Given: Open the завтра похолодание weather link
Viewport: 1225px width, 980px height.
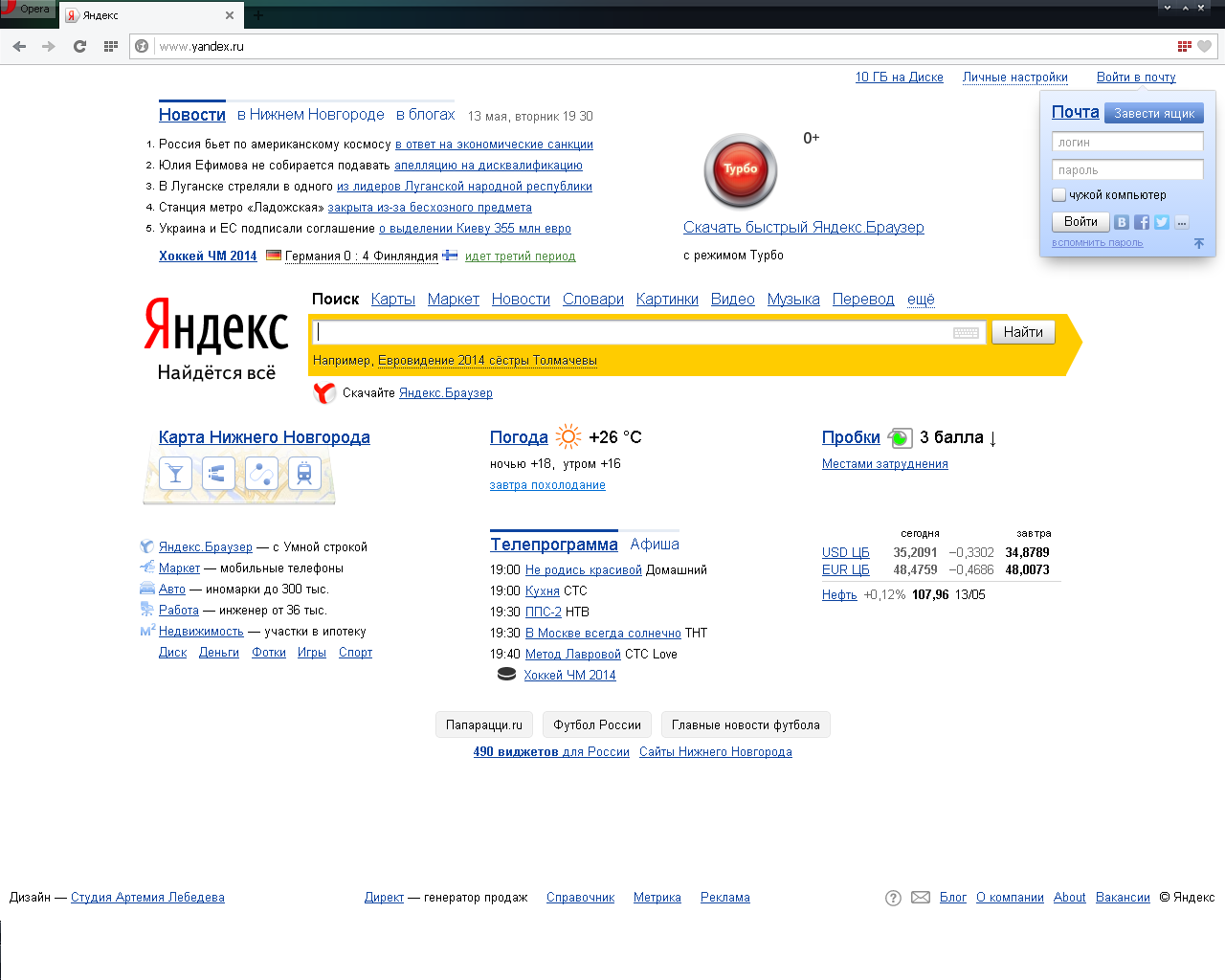Looking at the screenshot, I should point(547,485).
